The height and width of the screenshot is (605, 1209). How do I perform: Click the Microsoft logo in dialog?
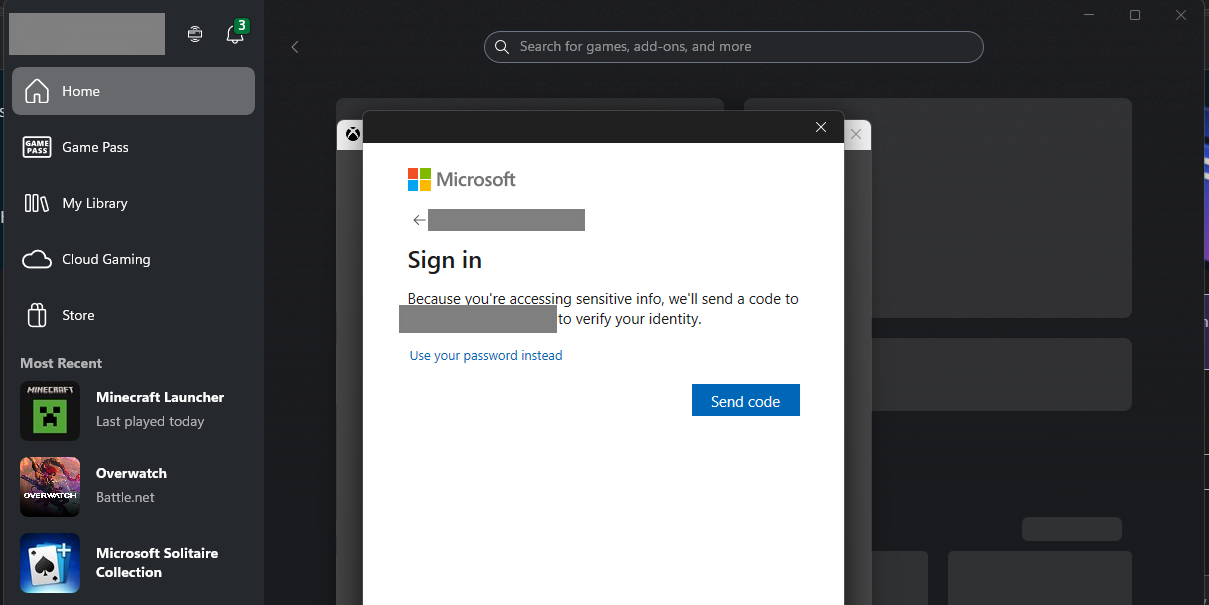pyautogui.click(x=462, y=179)
